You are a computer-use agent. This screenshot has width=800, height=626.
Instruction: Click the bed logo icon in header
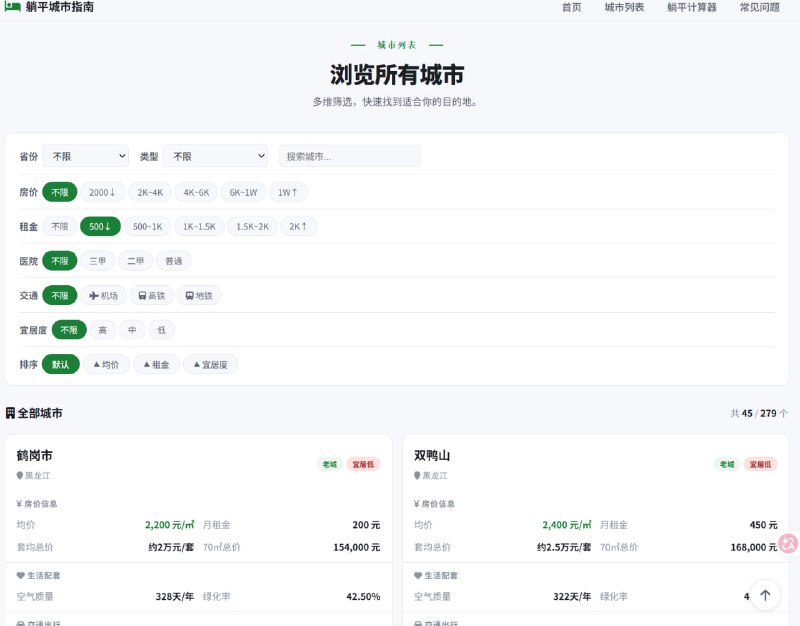12,7
